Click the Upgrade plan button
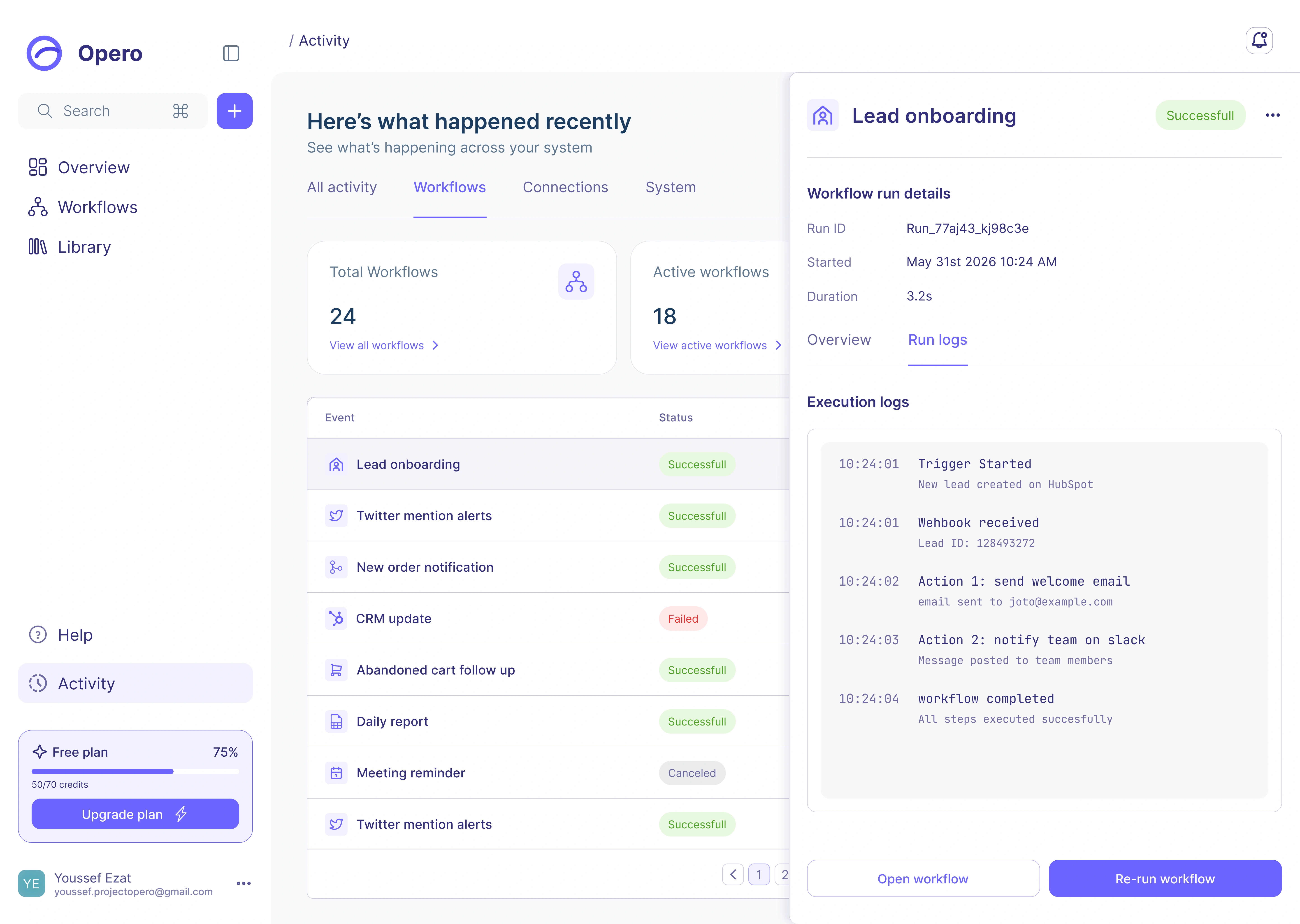Viewport: 1300px width, 924px height. [135, 814]
